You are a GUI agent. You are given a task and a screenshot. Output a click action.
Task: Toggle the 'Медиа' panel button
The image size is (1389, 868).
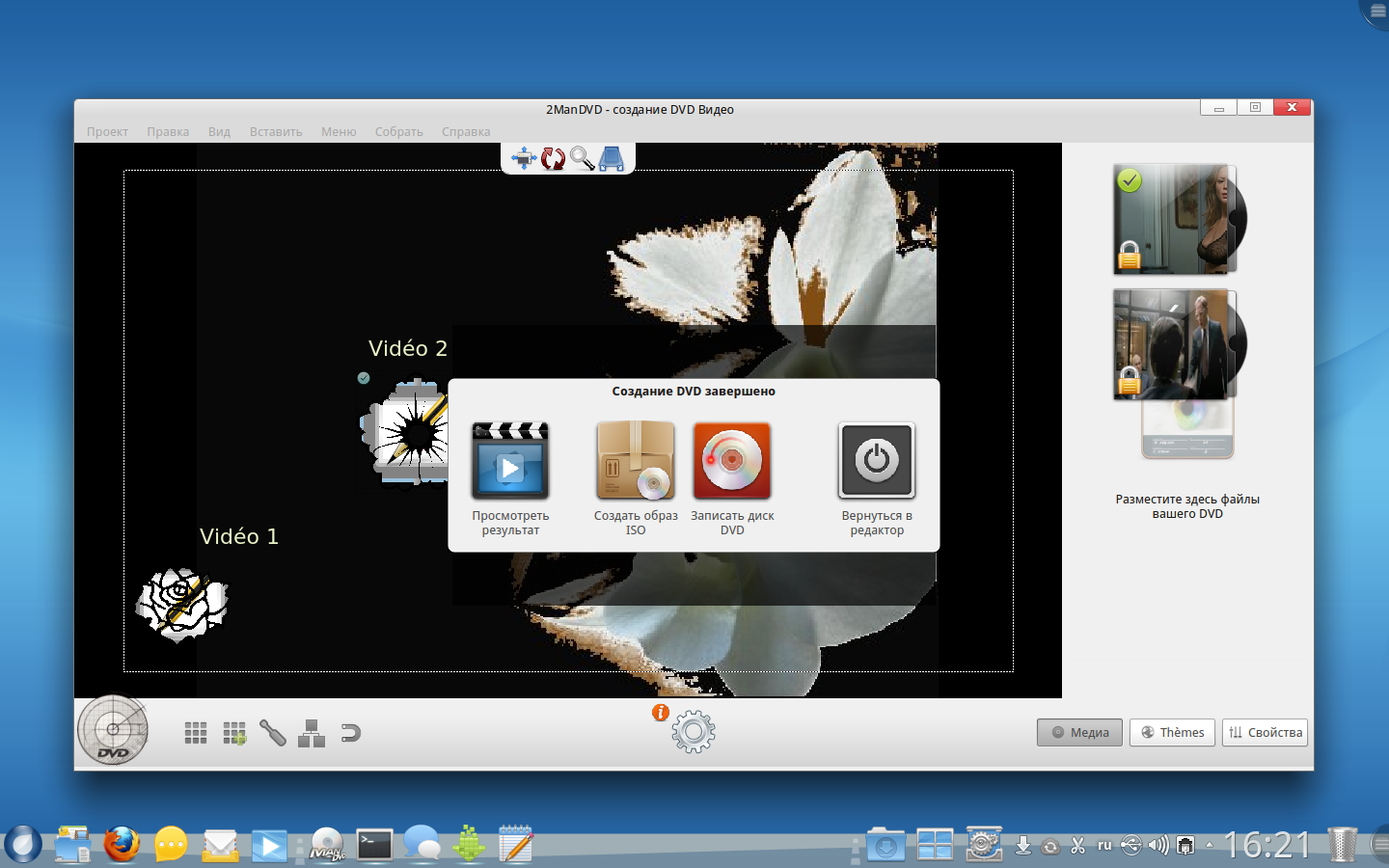tap(1079, 733)
